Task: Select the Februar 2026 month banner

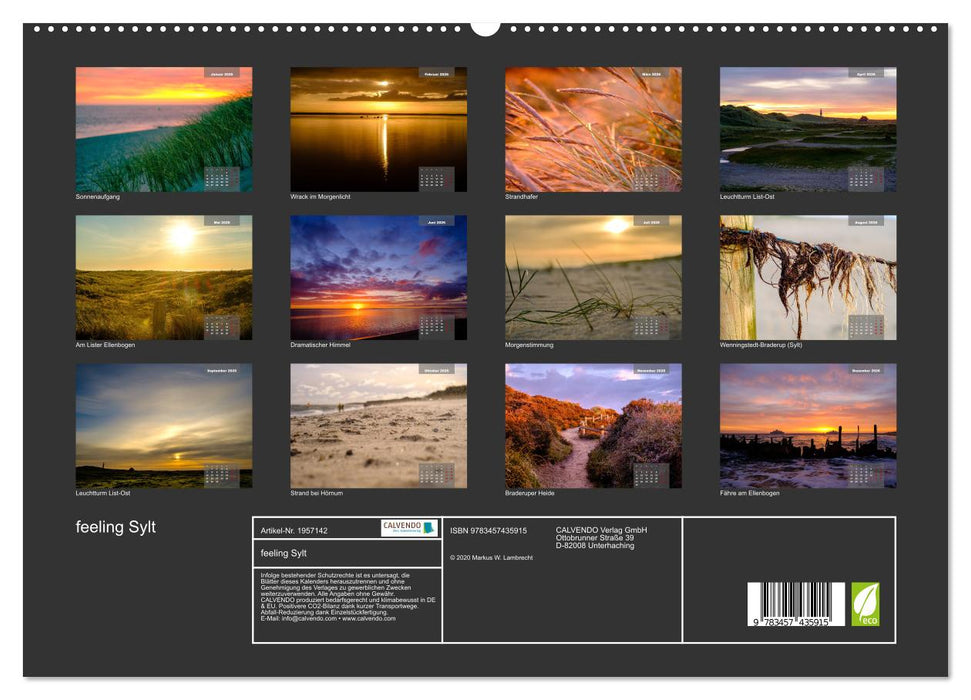Action: 434,73
